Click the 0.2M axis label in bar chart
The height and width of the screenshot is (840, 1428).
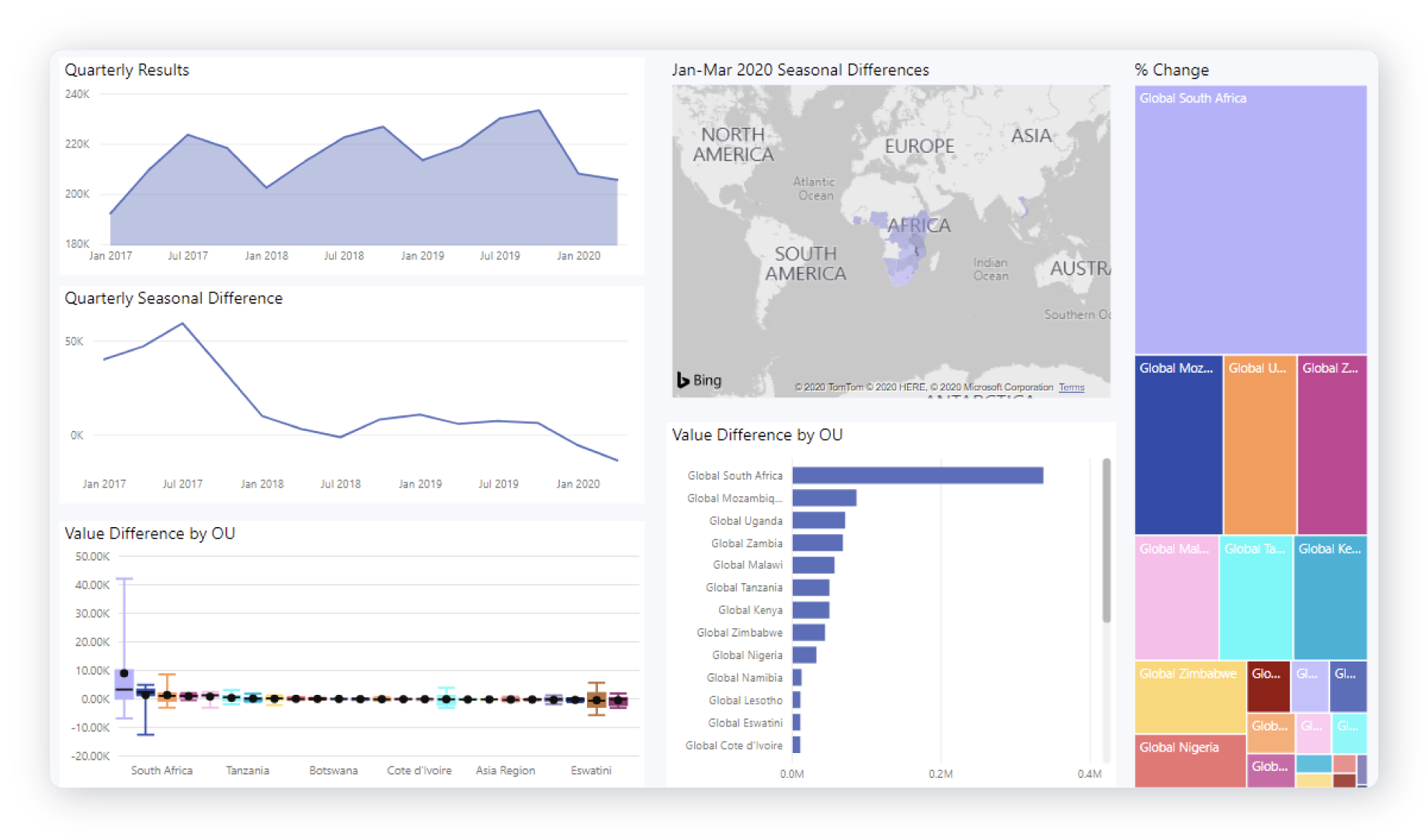click(x=940, y=774)
